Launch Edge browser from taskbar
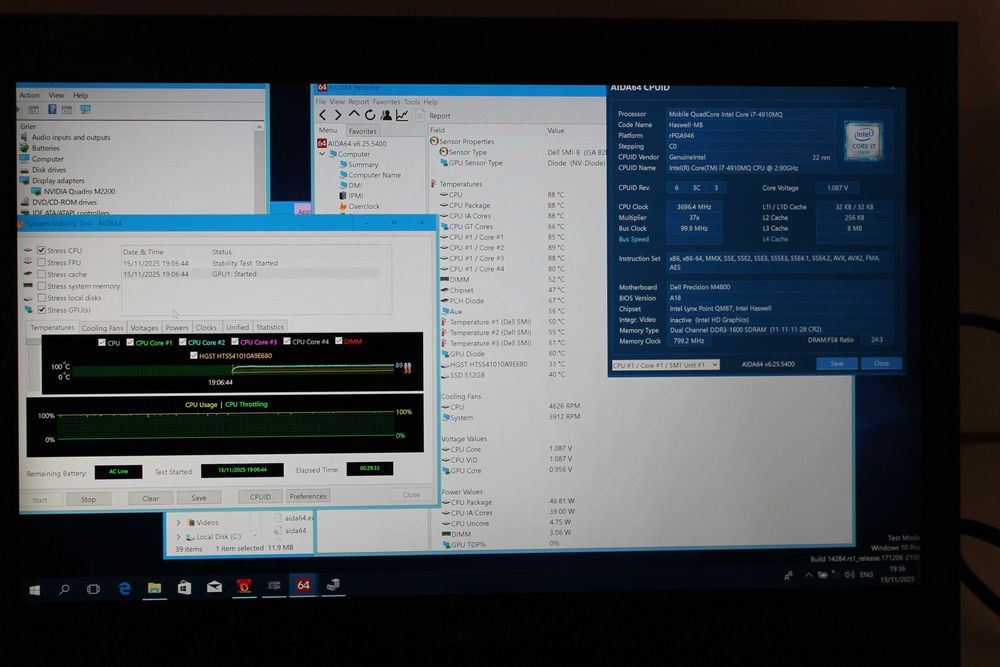1000x667 pixels. [x=124, y=589]
